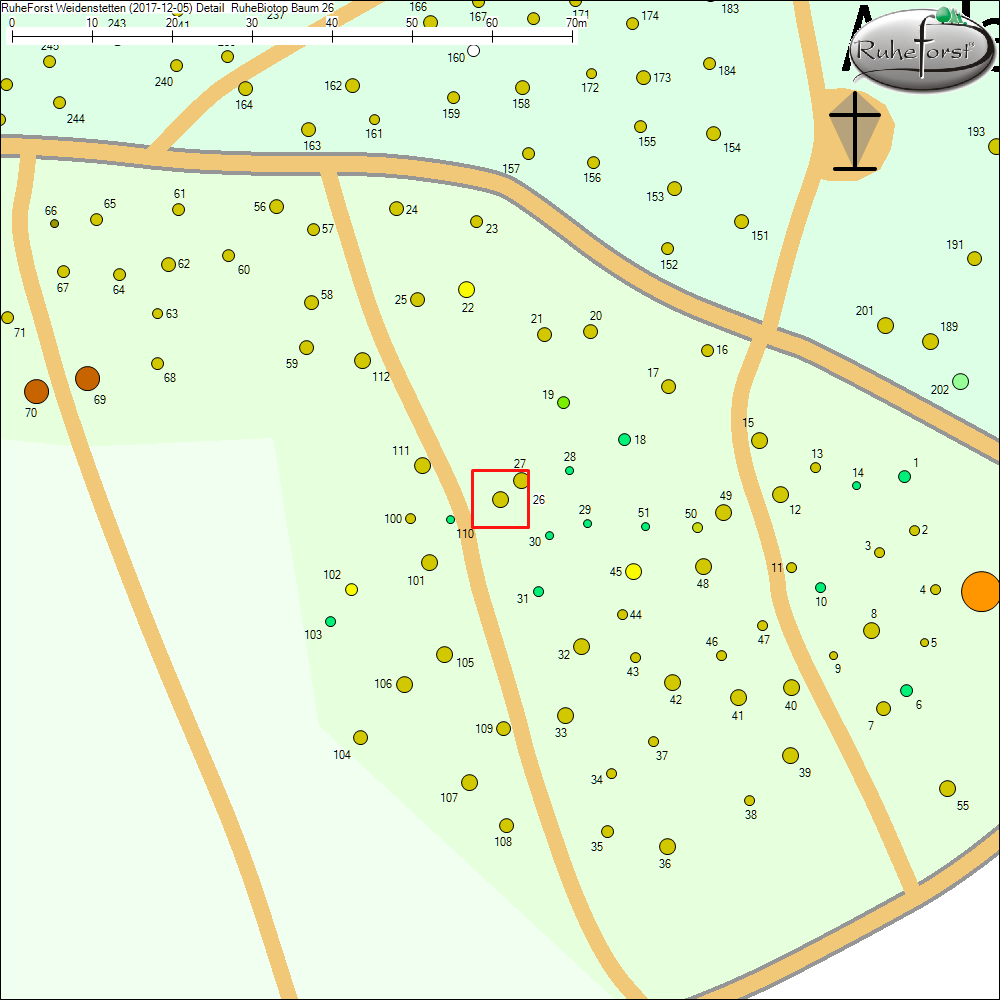Image resolution: width=1000 pixels, height=1000 pixels.
Task: Select tree marker 27
Action: tap(521, 480)
